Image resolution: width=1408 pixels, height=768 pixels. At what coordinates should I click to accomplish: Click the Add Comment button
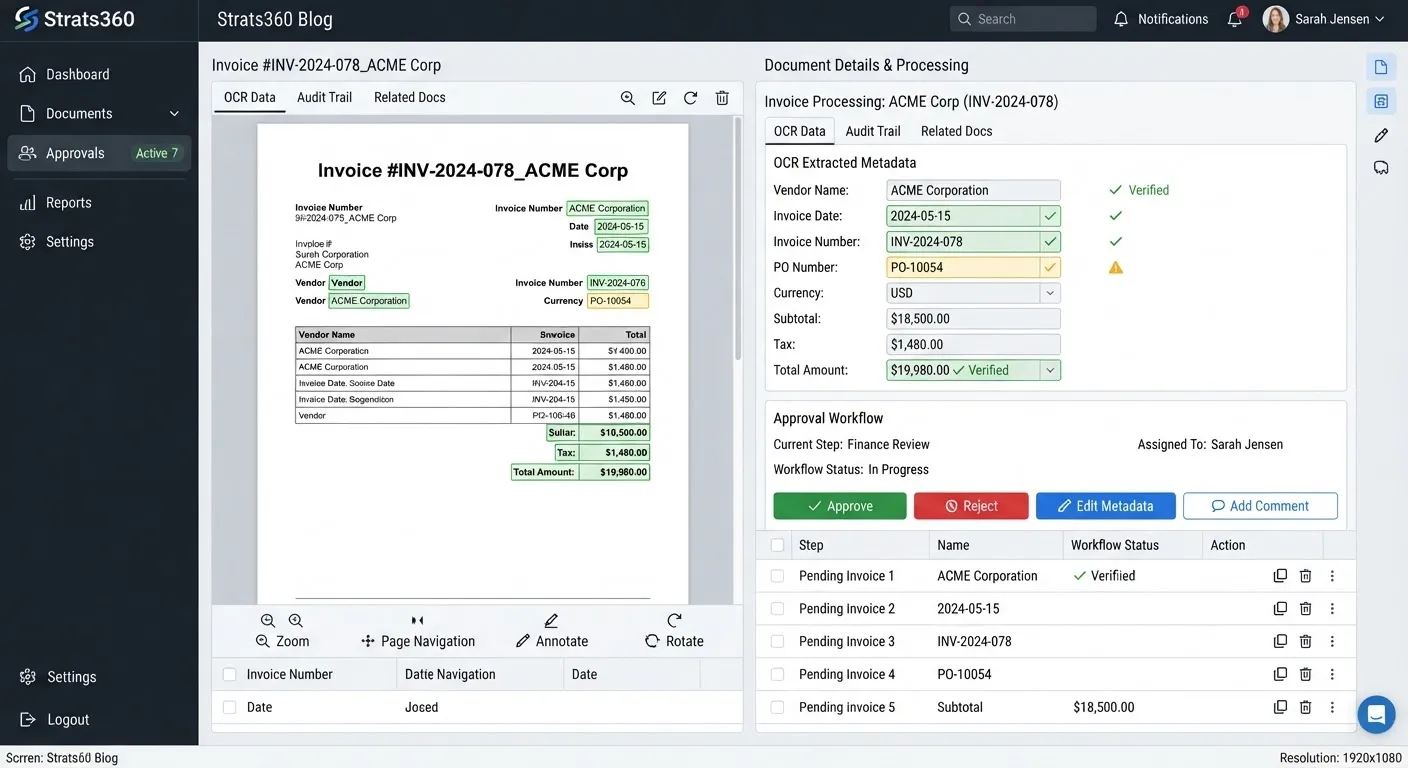[x=1260, y=506]
